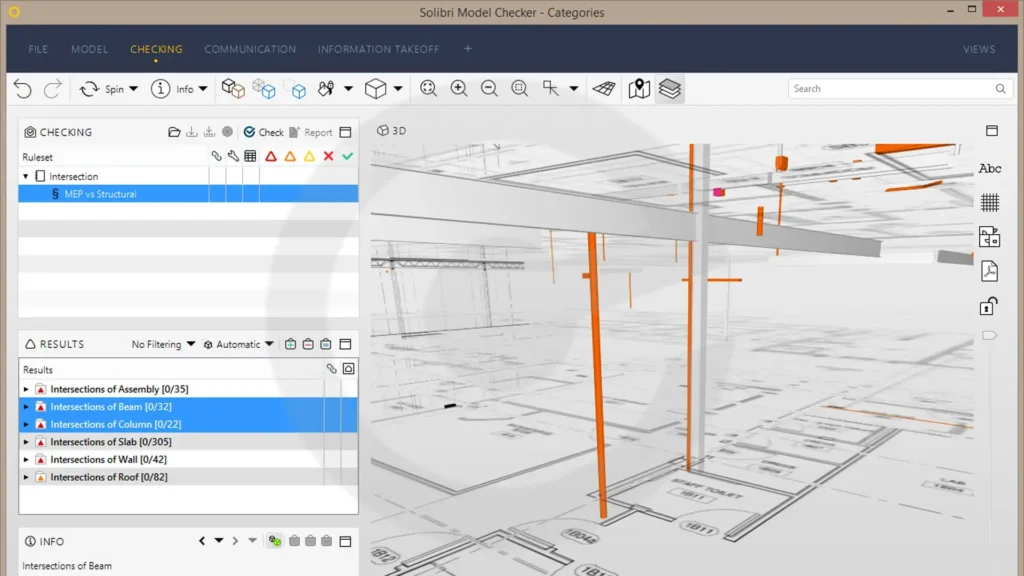Viewport: 1024px width, 576px height.
Task: Click the green checkmark accepted filter
Action: pyautogui.click(x=347, y=156)
